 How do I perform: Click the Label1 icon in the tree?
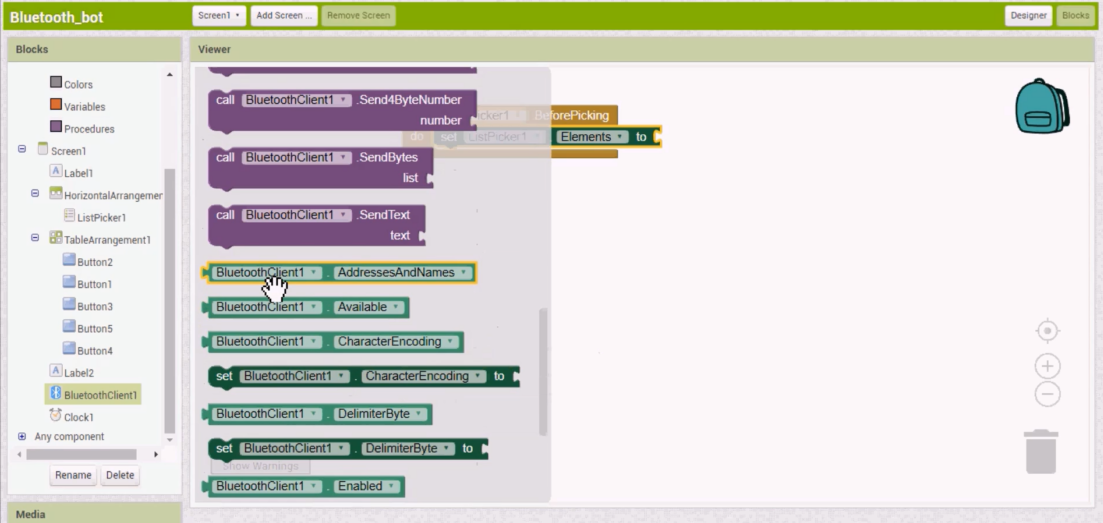56,171
